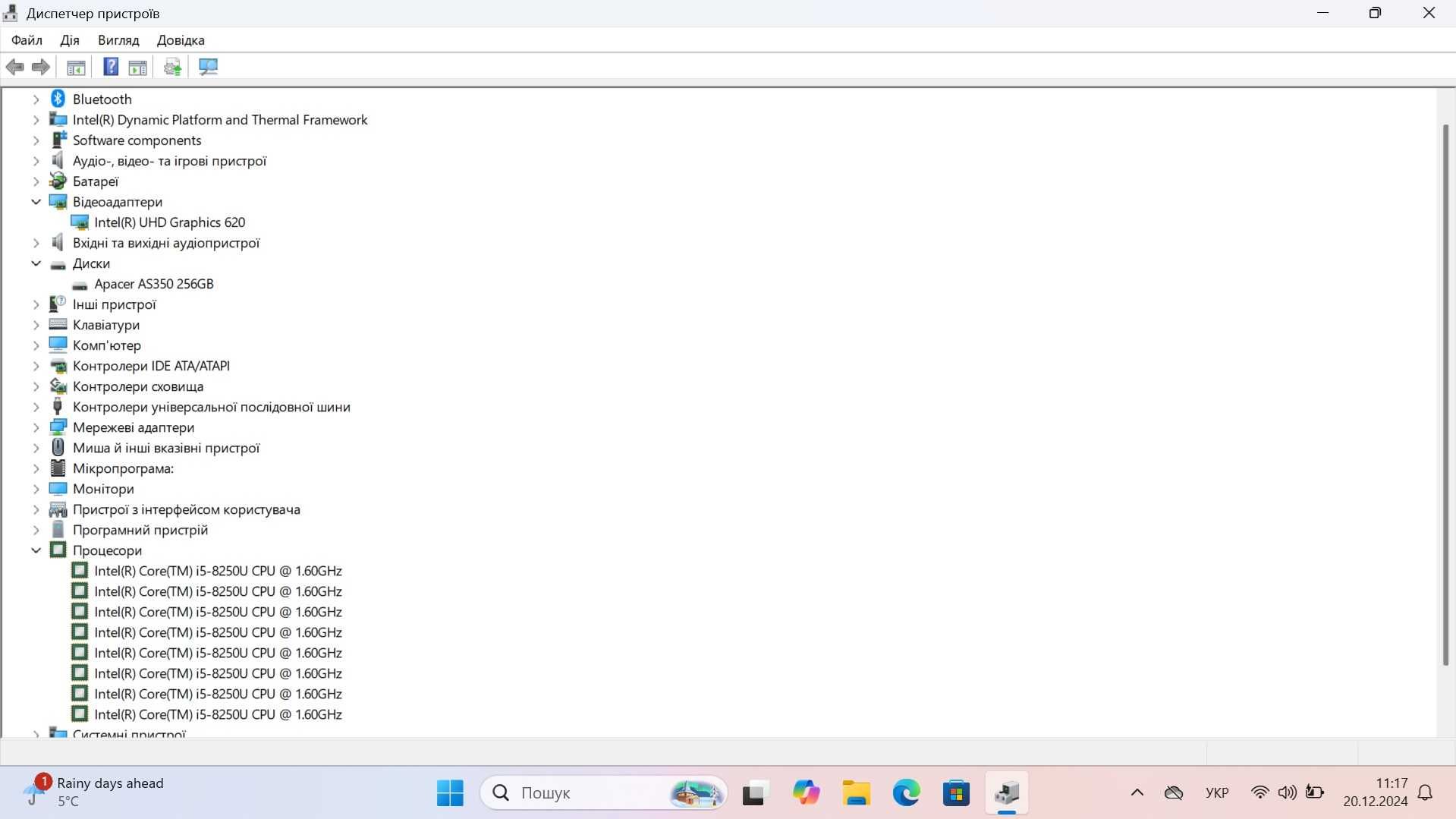Viewport: 1456px width, 819px height.
Task: Open Windows Start button in taskbar
Action: click(450, 793)
